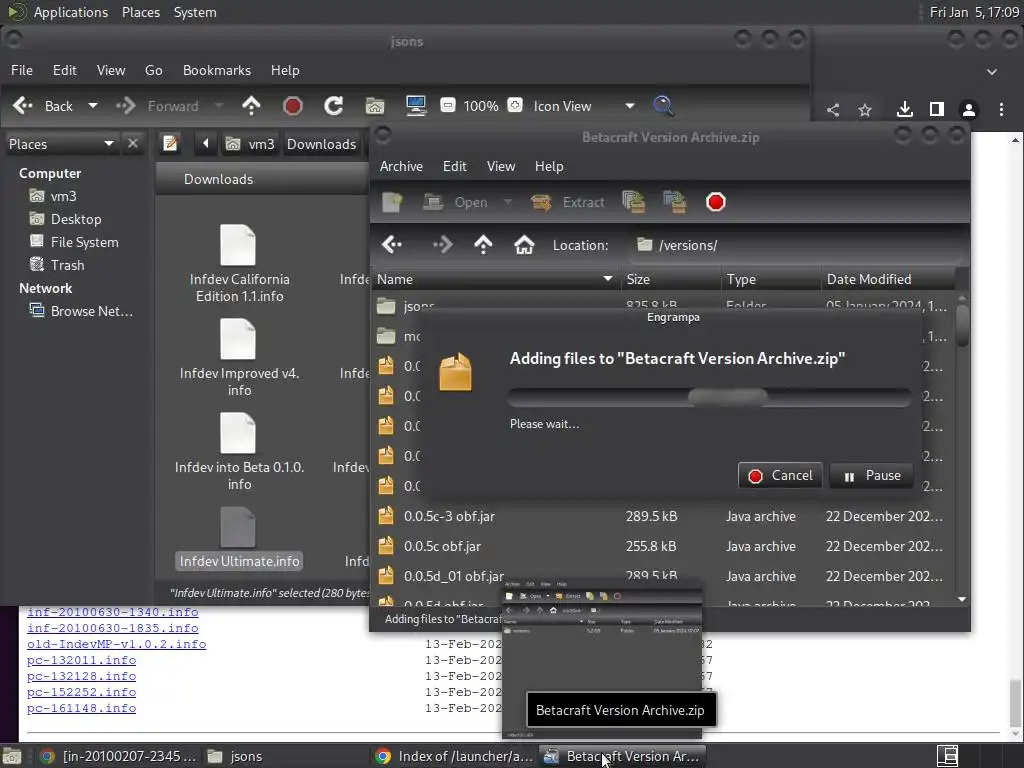Select 0.0.5c-3 obf.jar in archive

[663, 516]
